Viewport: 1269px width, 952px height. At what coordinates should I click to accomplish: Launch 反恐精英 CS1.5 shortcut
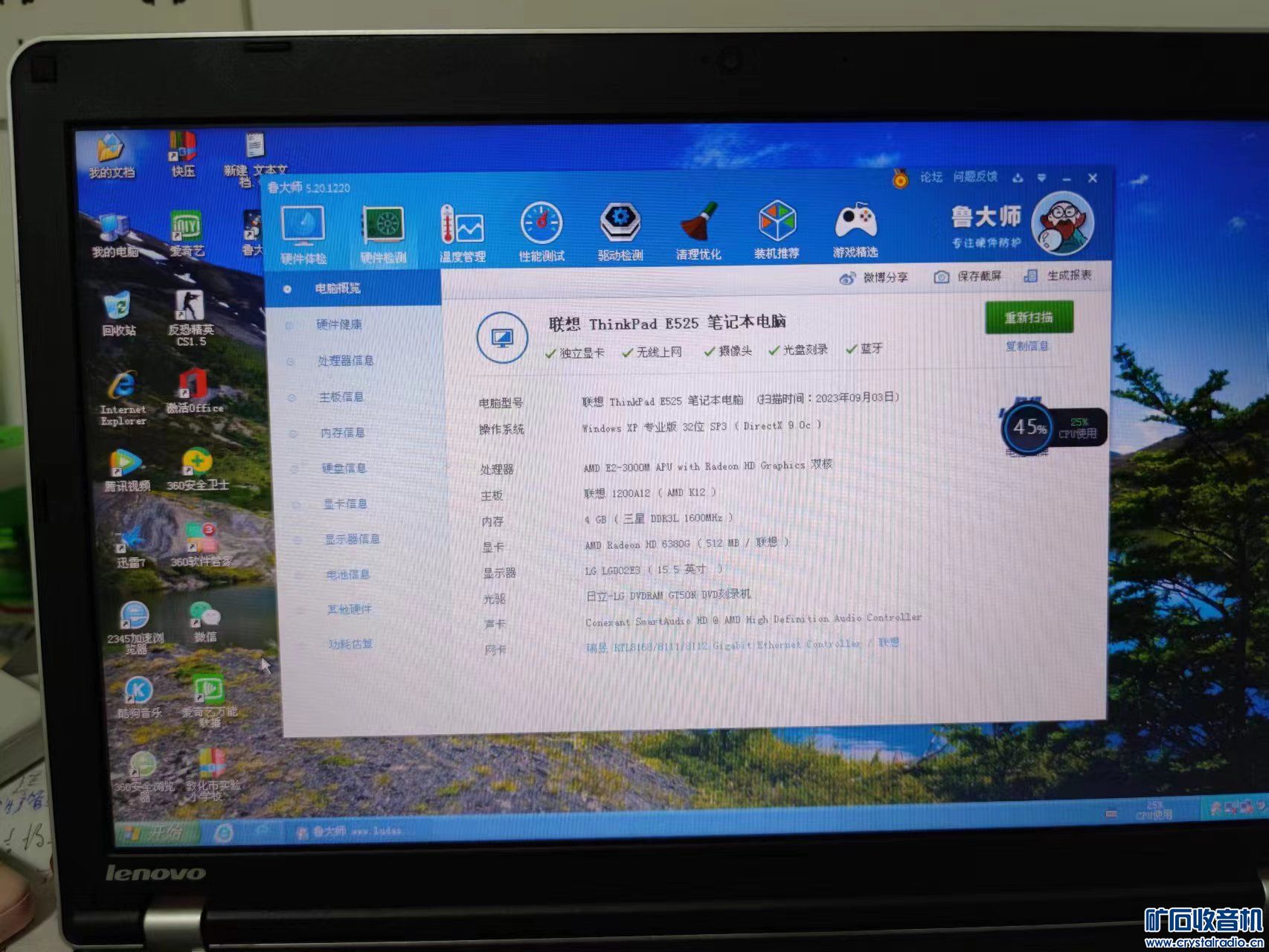pos(191,318)
